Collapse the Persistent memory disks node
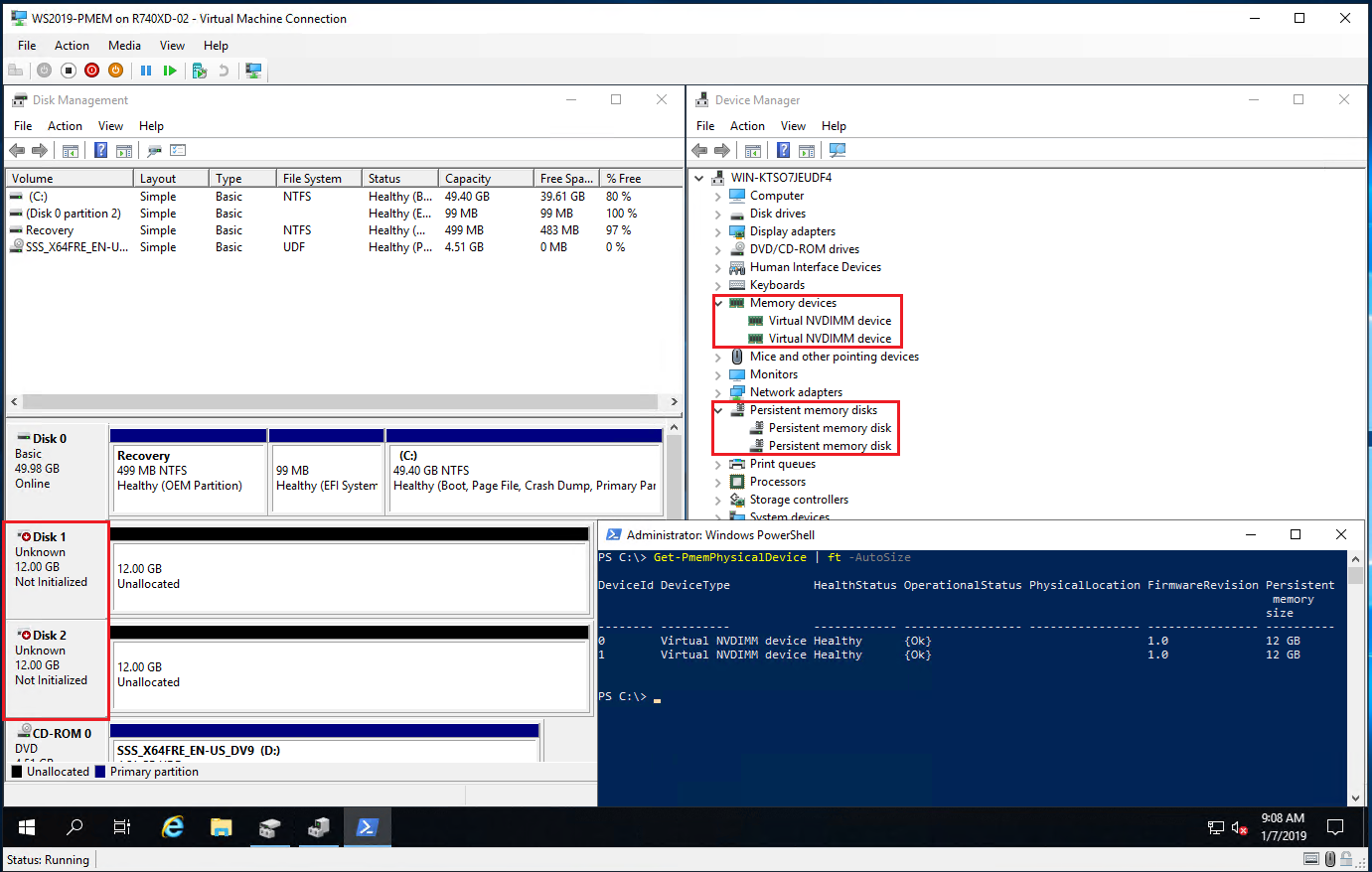Screen dimensions: 1372x872 coord(718,410)
